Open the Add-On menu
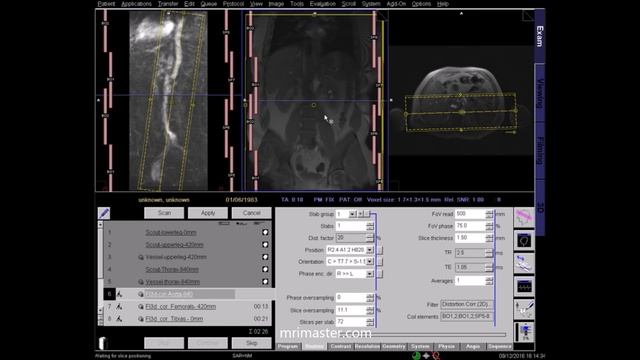640x360 pixels. click(x=396, y=4)
